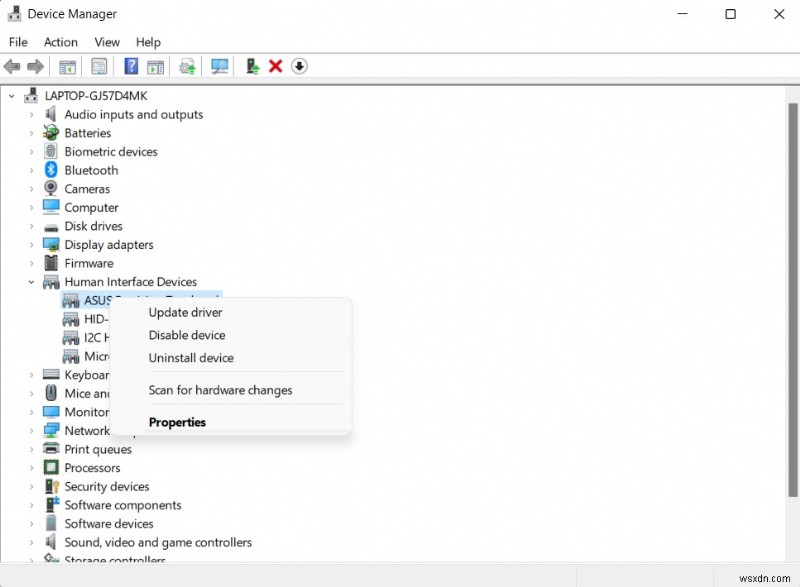
Task: Open the View menu
Action: [x=106, y=42]
